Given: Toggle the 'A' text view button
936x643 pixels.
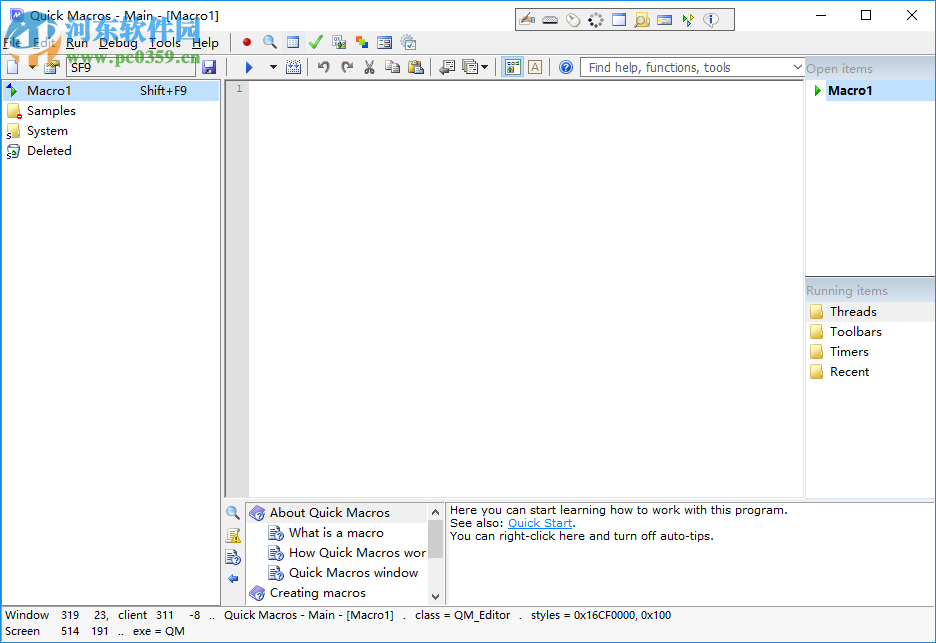Looking at the screenshot, I should pyautogui.click(x=535, y=67).
